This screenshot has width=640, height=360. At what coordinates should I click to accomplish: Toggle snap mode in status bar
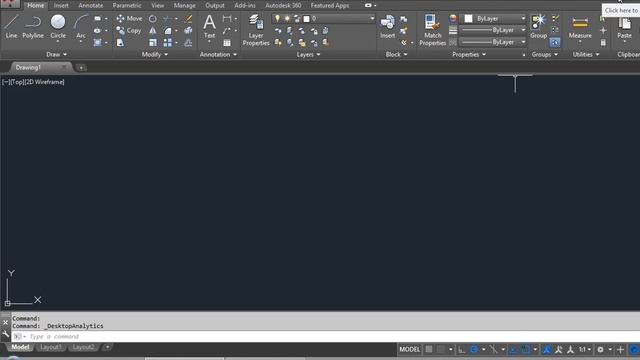tap(440, 349)
